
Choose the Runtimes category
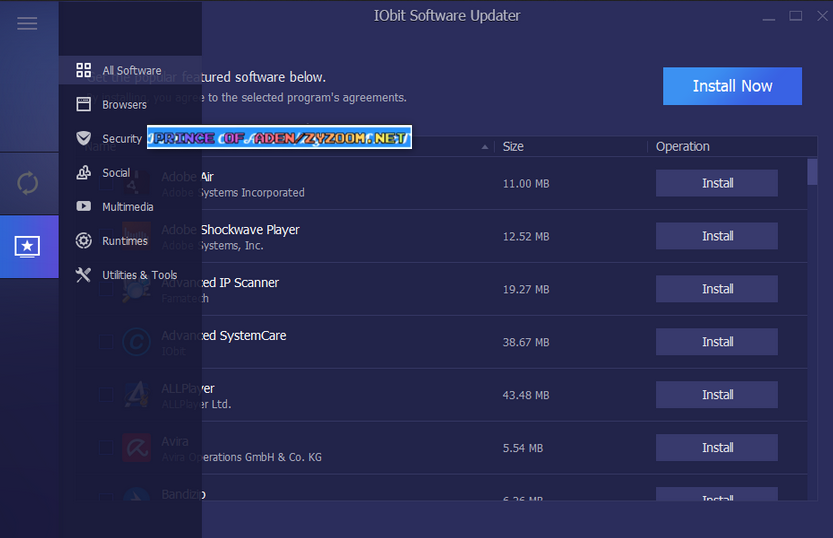[x=130, y=241]
